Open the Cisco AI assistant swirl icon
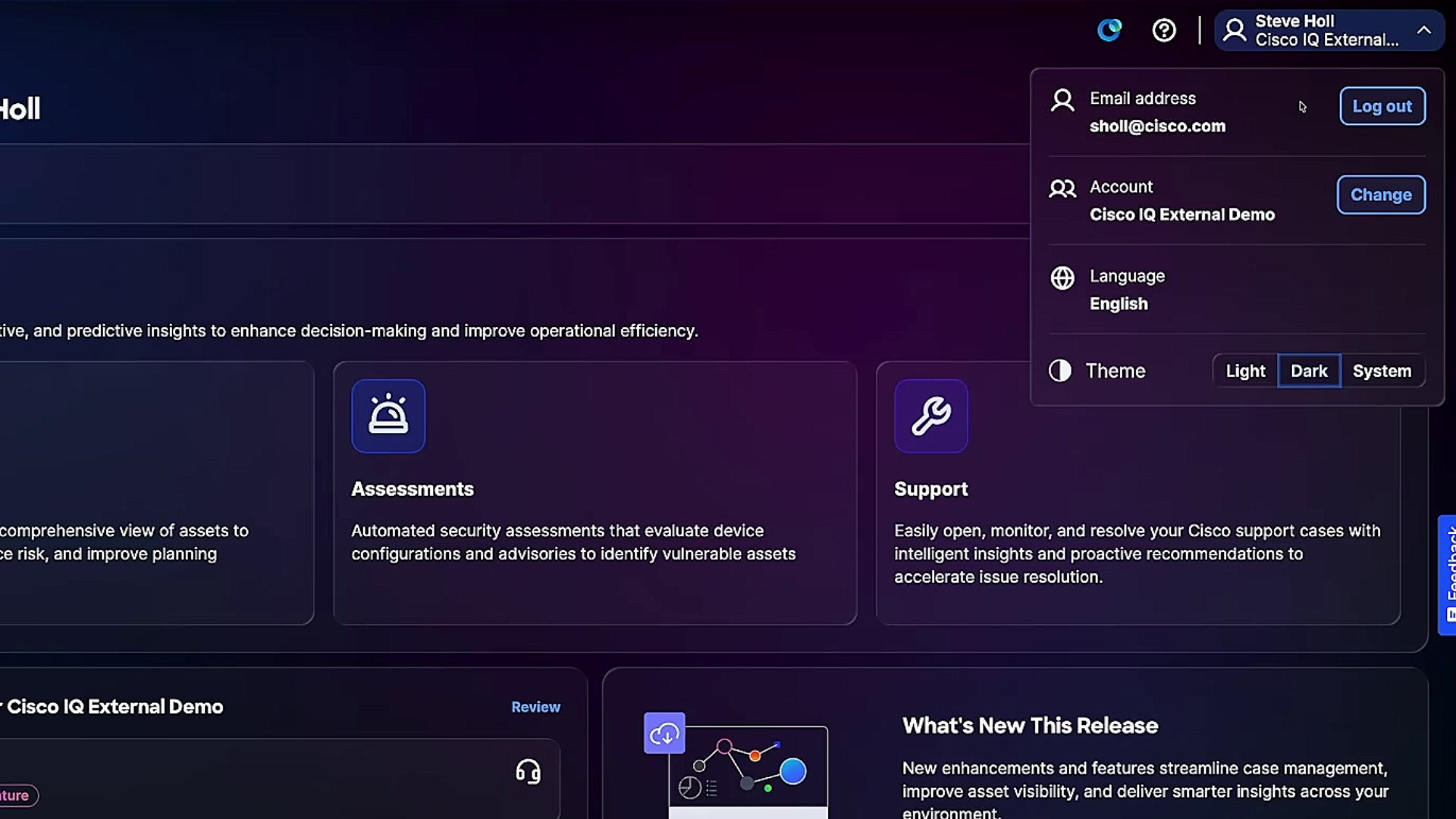Screen dimensions: 1456x819 pos(1109,30)
